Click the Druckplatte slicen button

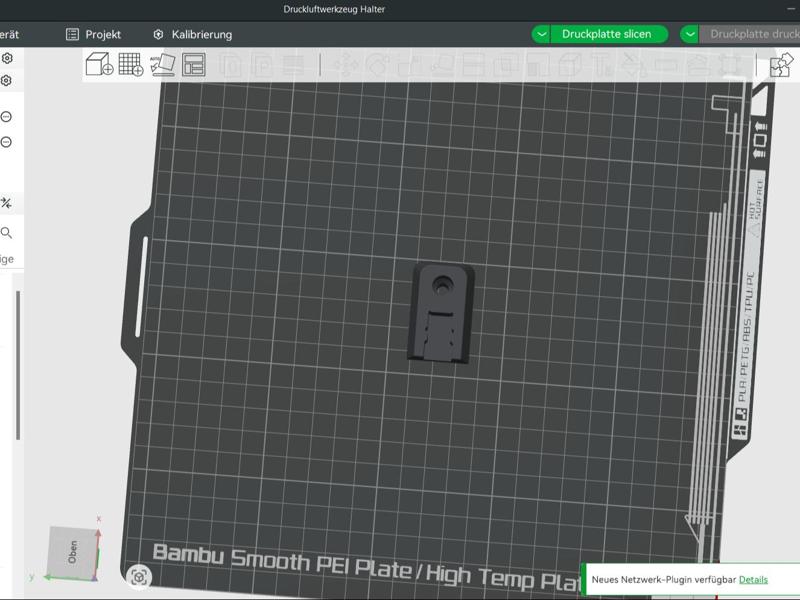pyautogui.click(x=609, y=34)
